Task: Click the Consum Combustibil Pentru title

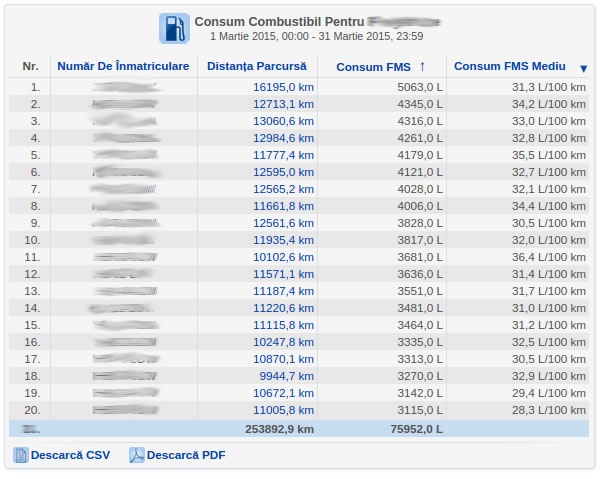Action: click(x=279, y=22)
